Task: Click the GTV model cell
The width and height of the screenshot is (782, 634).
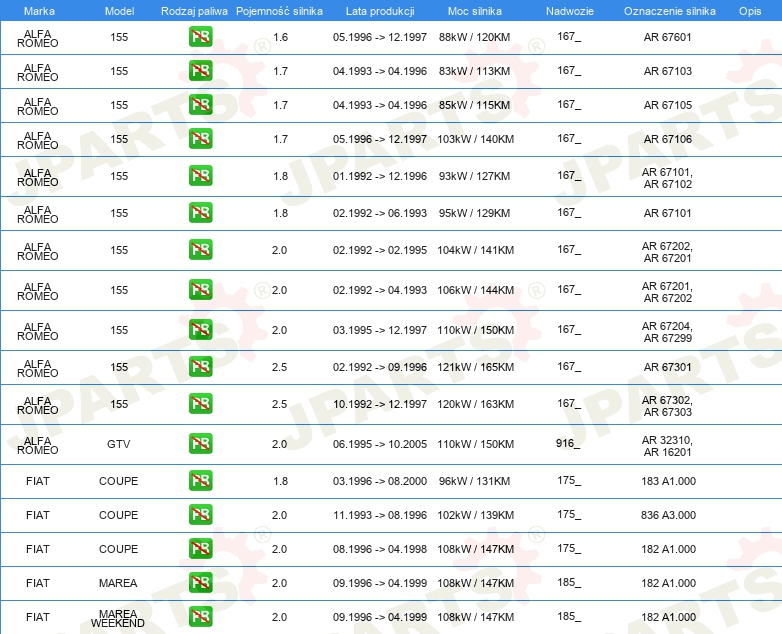Action: [119, 444]
